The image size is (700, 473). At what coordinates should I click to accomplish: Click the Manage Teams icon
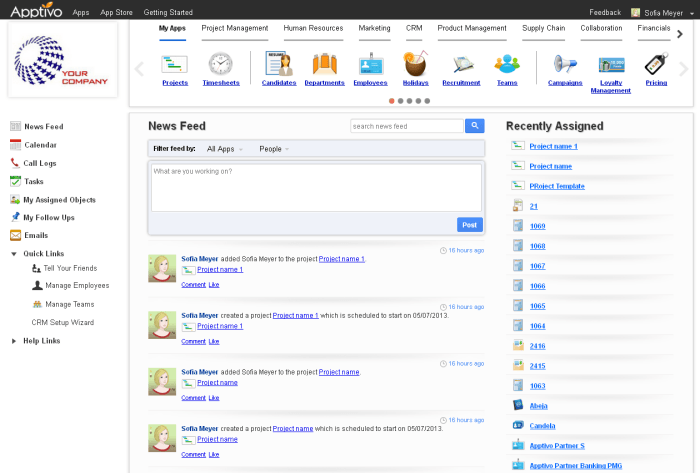[x=37, y=304]
